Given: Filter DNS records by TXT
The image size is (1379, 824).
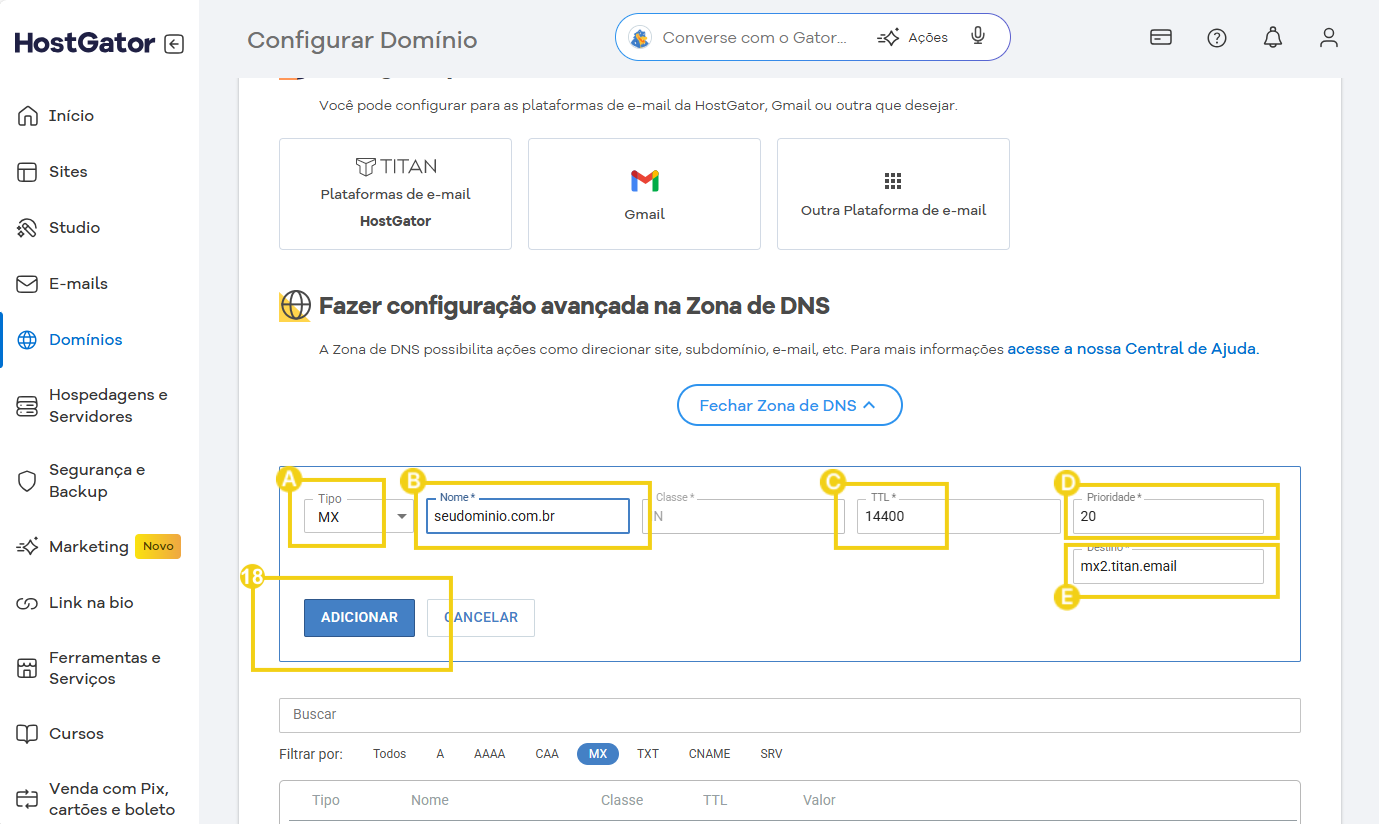Looking at the screenshot, I should tap(648, 754).
